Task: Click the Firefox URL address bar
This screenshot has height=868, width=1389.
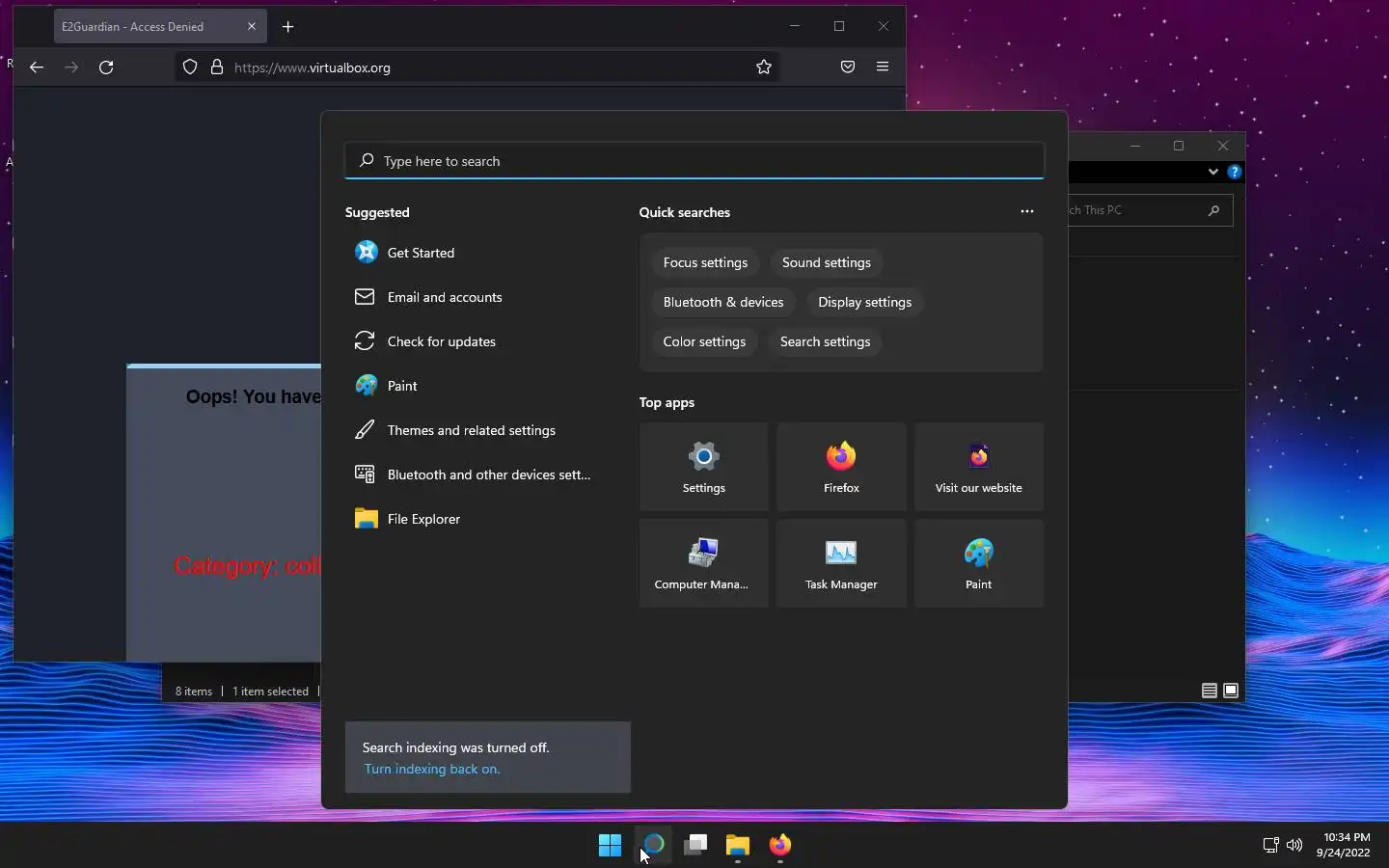Action: tap(477, 68)
